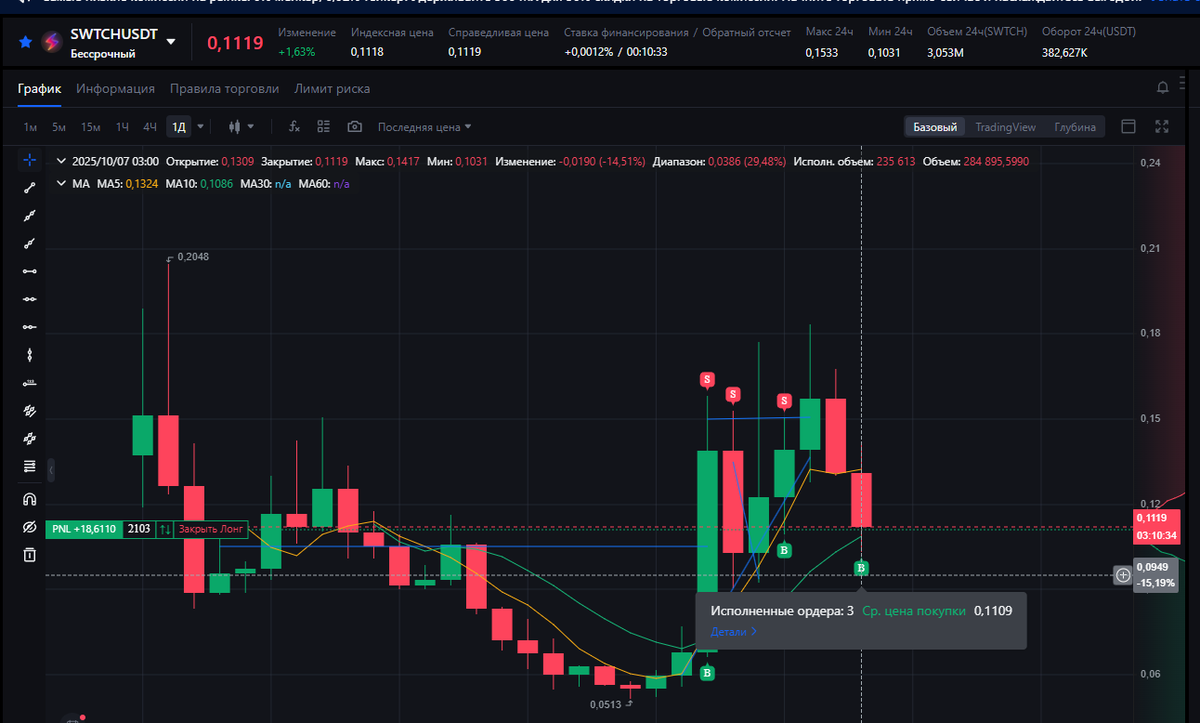Viewport: 1200px width, 723px height.
Task: Toggle fullscreen chart with arrows icon
Action: click(1162, 127)
